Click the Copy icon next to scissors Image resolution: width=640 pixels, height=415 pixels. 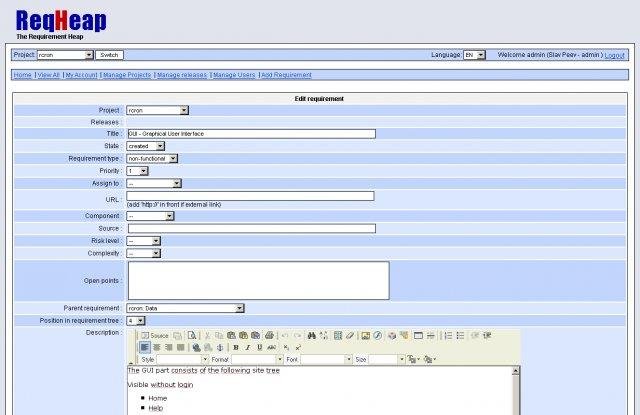coord(219,335)
